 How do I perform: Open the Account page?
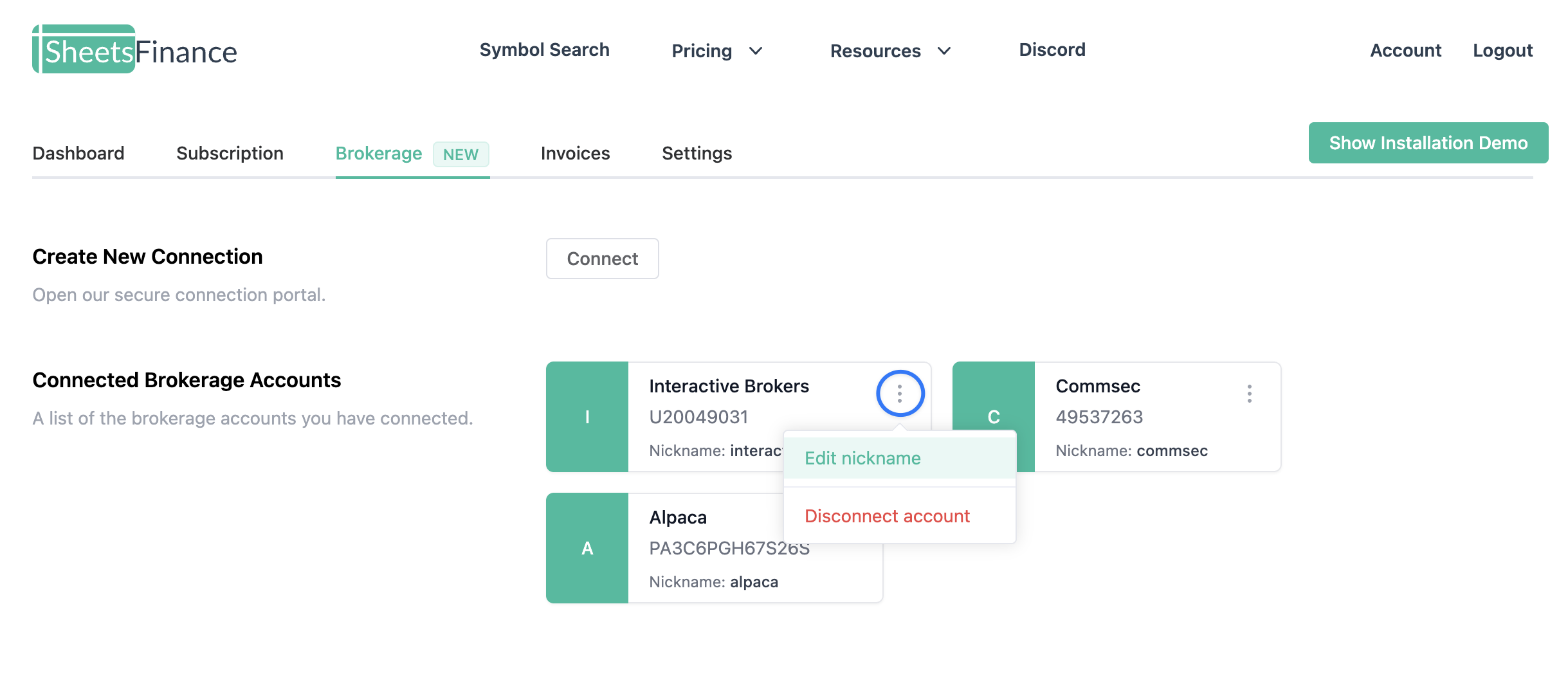pos(1406,50)
